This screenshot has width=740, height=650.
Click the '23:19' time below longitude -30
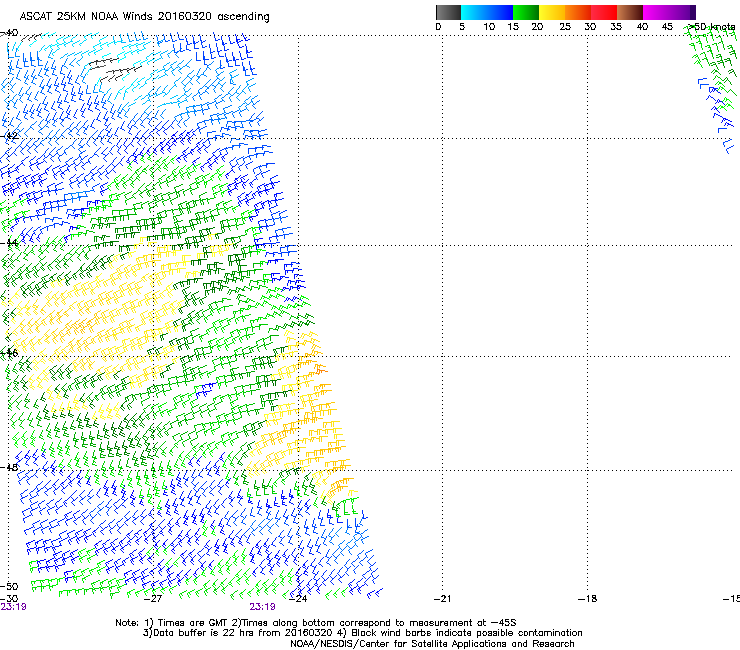coord(13,607)
